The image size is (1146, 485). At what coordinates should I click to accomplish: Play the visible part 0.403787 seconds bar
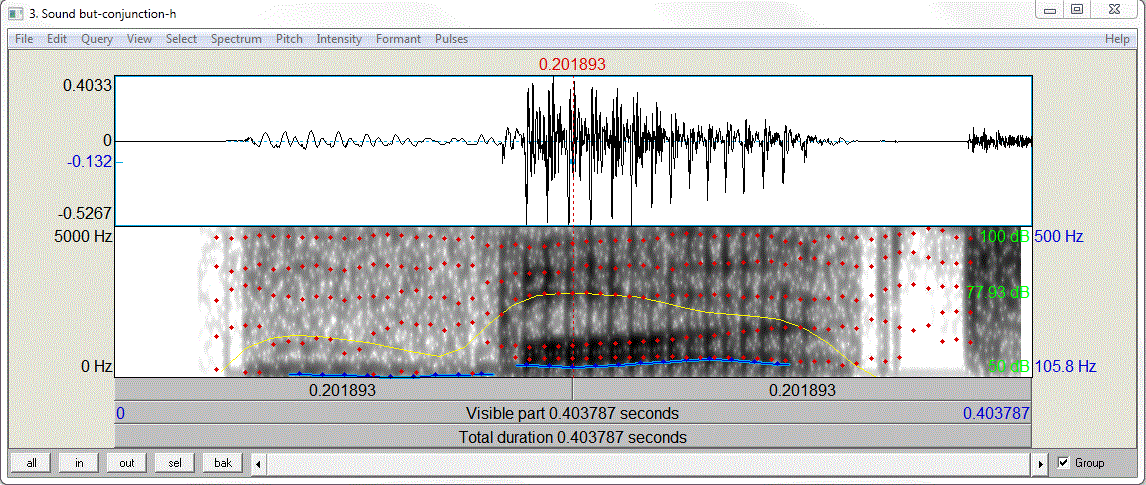(573, 413)
